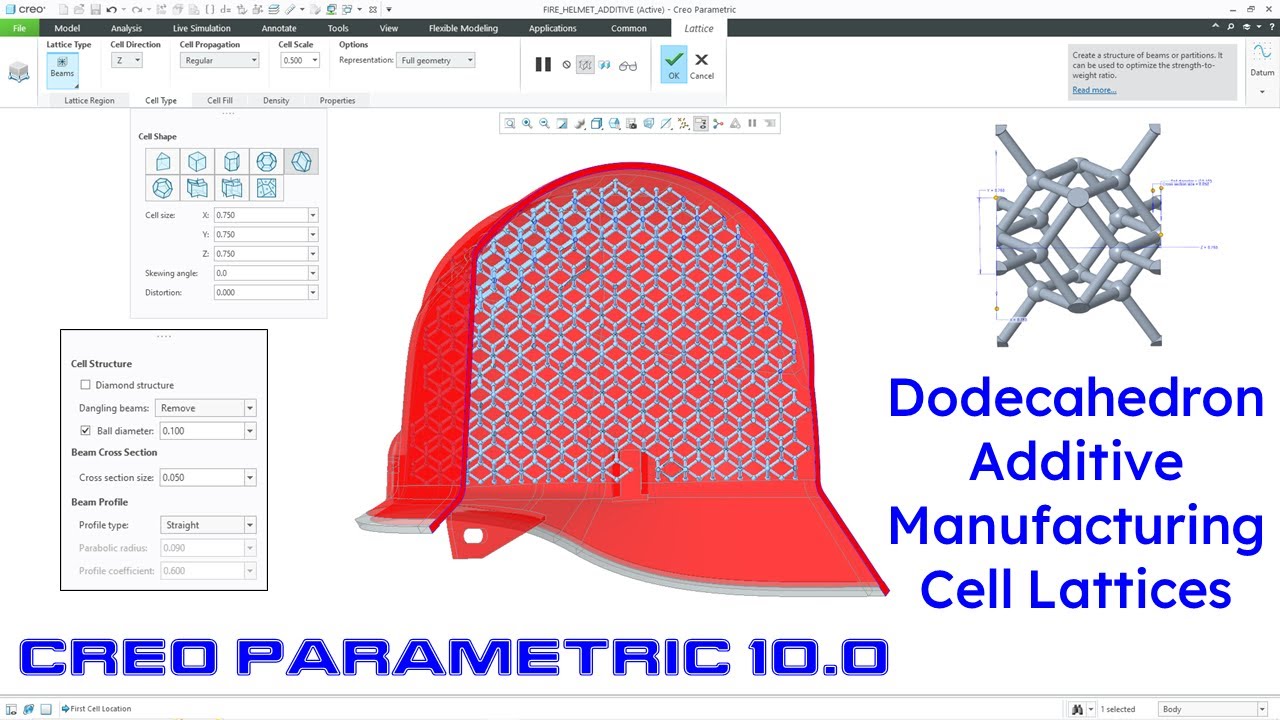Screen dimensions: 1280x720
Task: Open the Flexible Modeling ribbon tab
Action: click(463, 28)
